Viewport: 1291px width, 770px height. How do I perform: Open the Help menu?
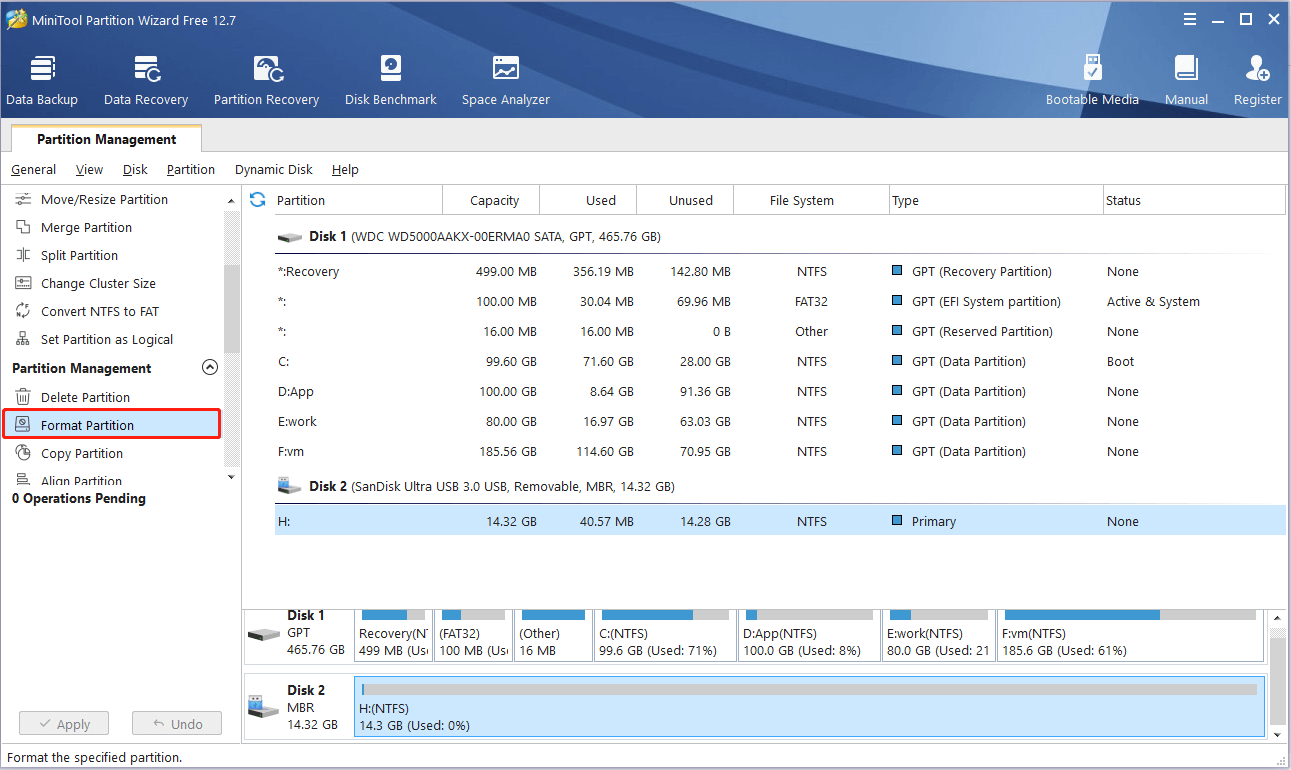[x=345, y=170]
